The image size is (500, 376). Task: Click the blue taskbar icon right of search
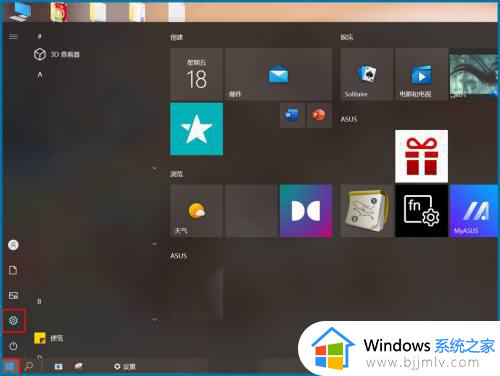58,366
